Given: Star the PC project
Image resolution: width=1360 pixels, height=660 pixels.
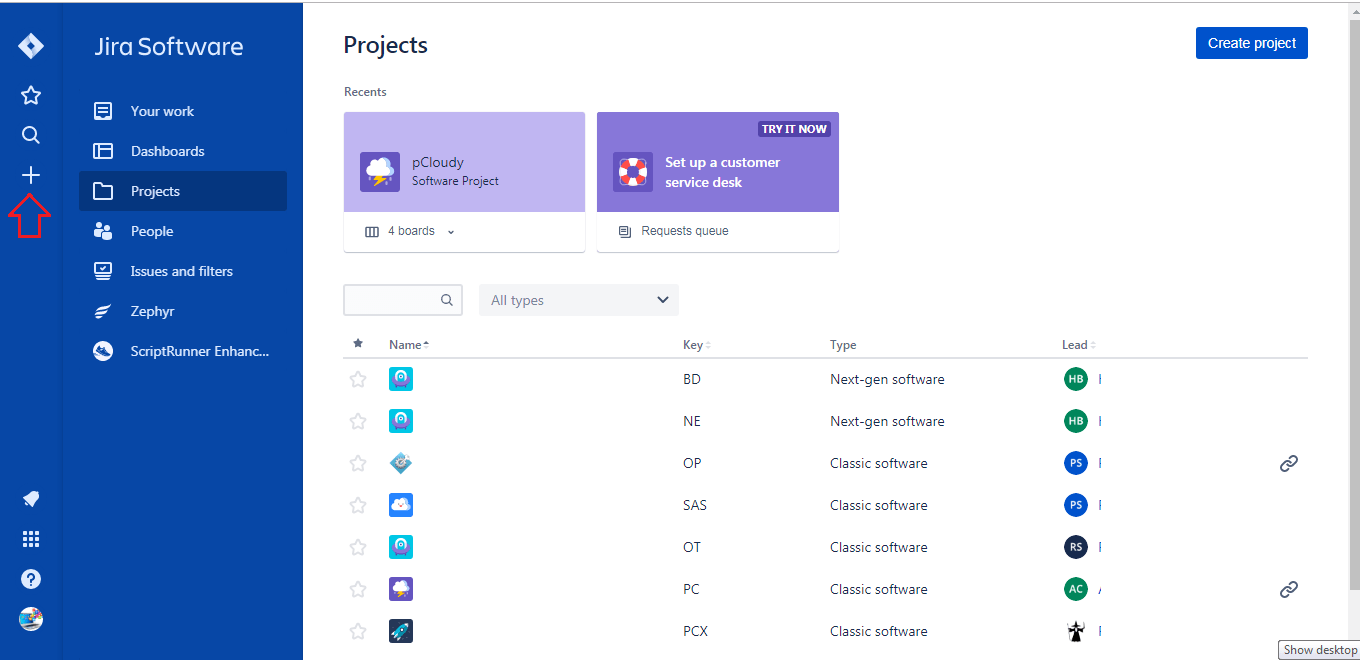Looking at the screenshot, I should pyautogui.click(x=358, y=589).
